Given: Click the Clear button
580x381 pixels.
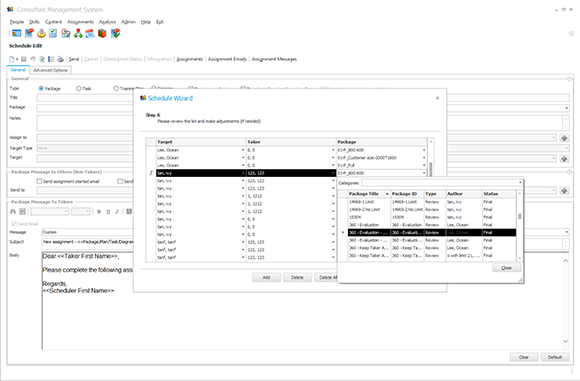Looking at the screenshot, I should [524, 357].
